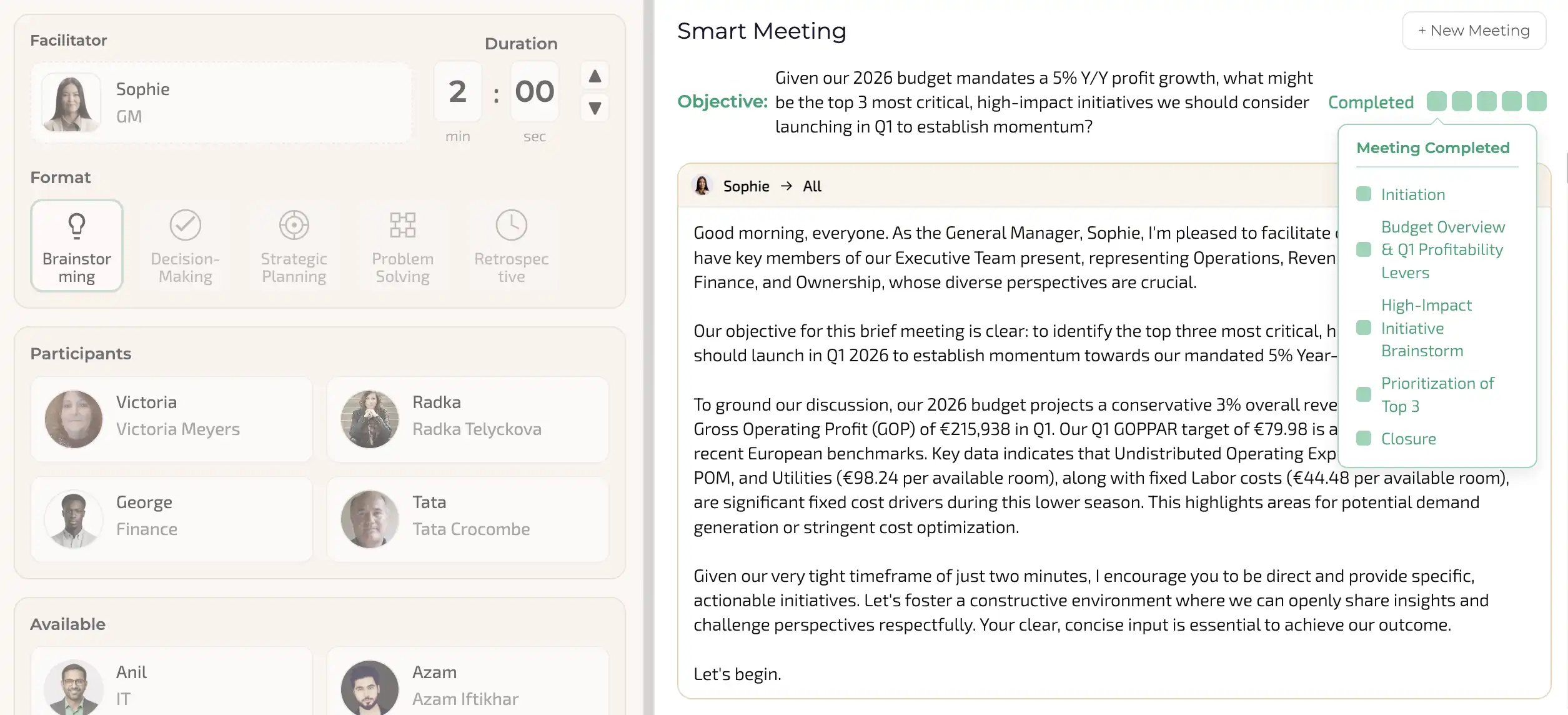Click the last green progress square

(1537, 101)
